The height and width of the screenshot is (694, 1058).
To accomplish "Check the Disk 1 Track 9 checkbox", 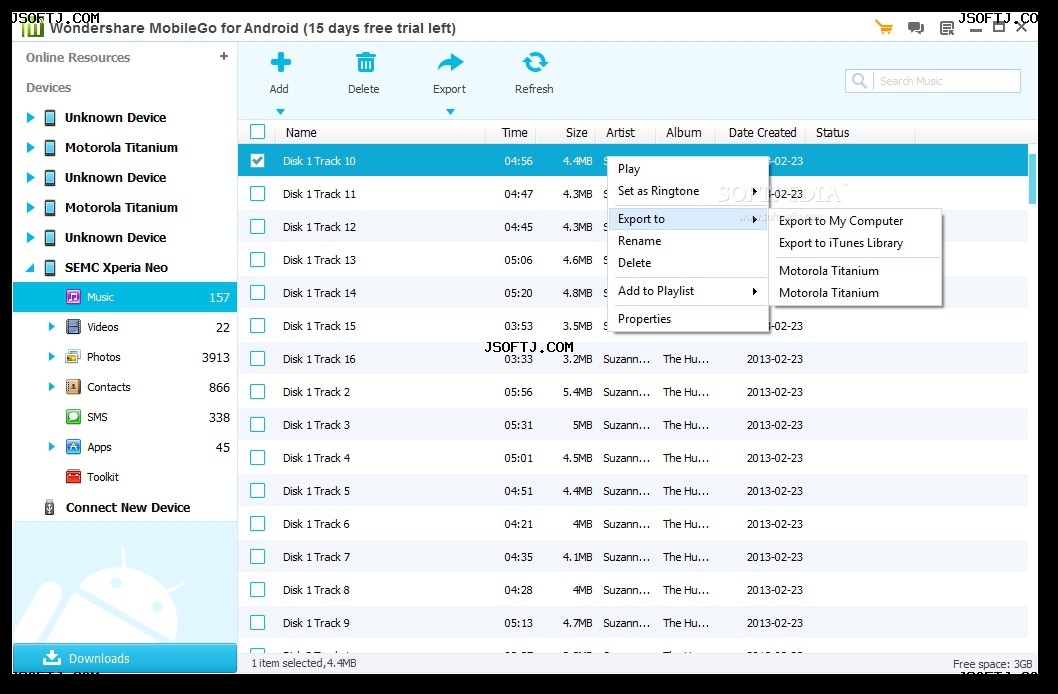I will point(257,623).
